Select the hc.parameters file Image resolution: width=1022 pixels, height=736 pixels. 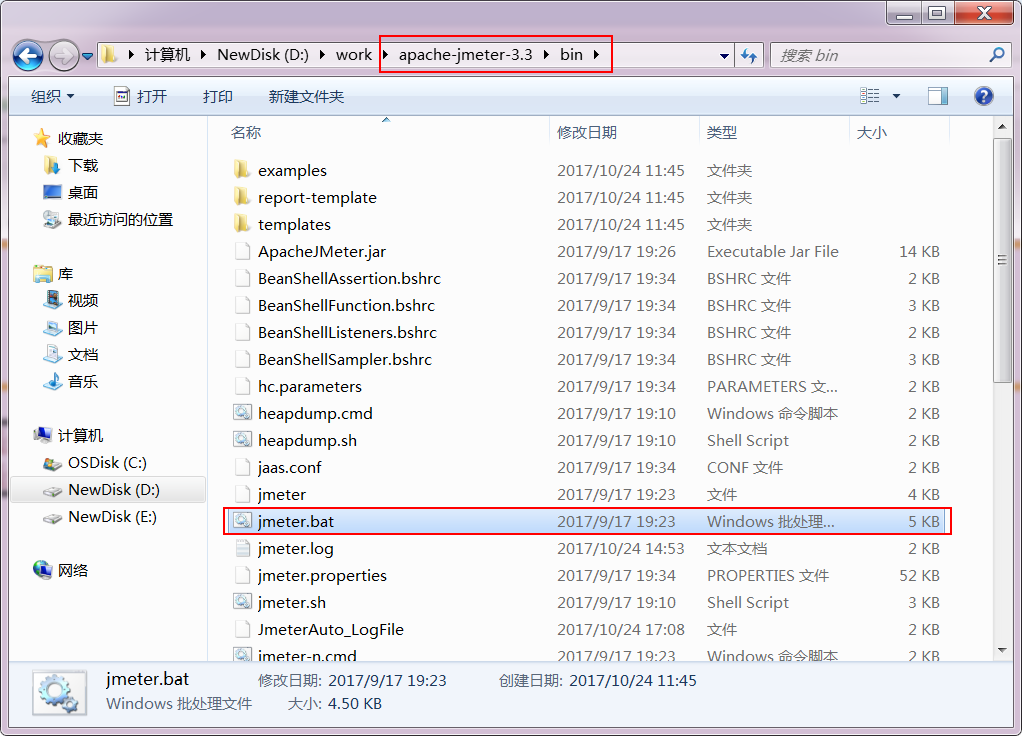tap(310, 387)
